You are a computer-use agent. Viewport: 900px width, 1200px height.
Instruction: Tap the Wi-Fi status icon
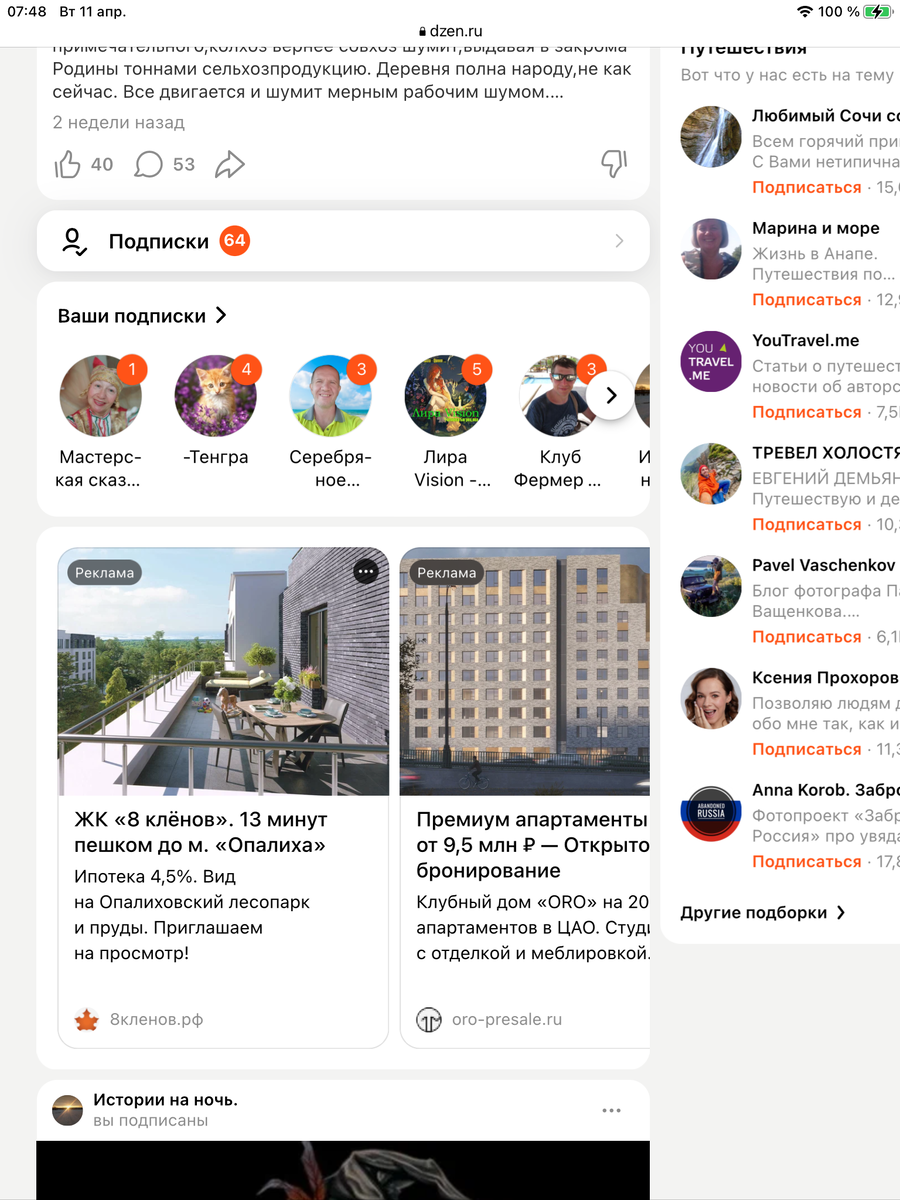805,11
